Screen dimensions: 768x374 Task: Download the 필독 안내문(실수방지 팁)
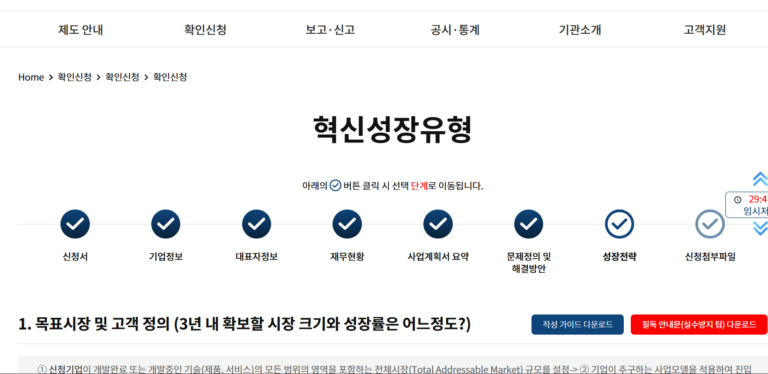pyautogui.click(x=699, y=325)
